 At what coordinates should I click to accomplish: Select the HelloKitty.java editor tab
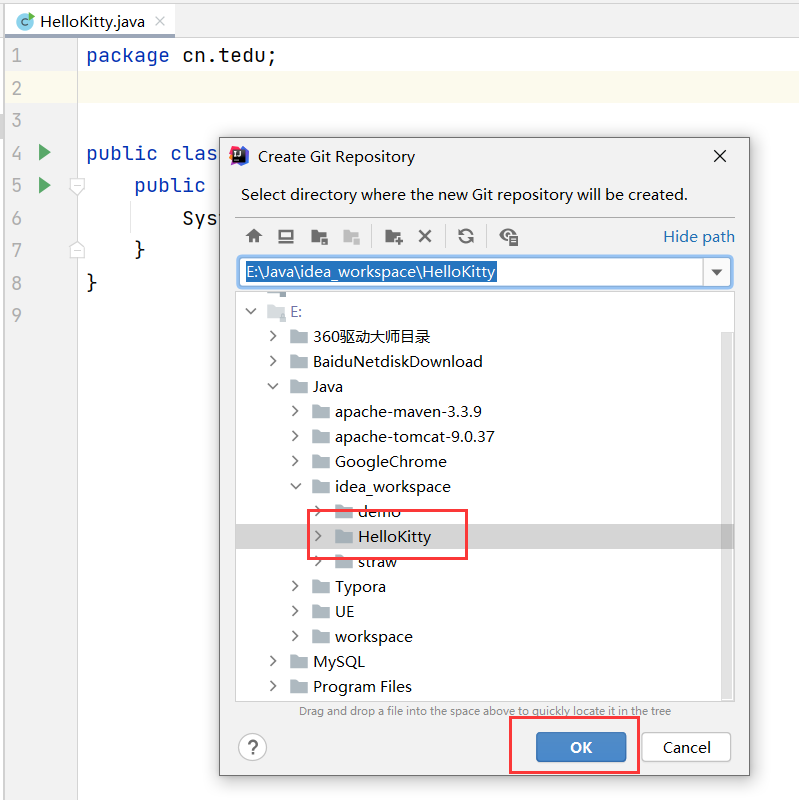point(90,21)
